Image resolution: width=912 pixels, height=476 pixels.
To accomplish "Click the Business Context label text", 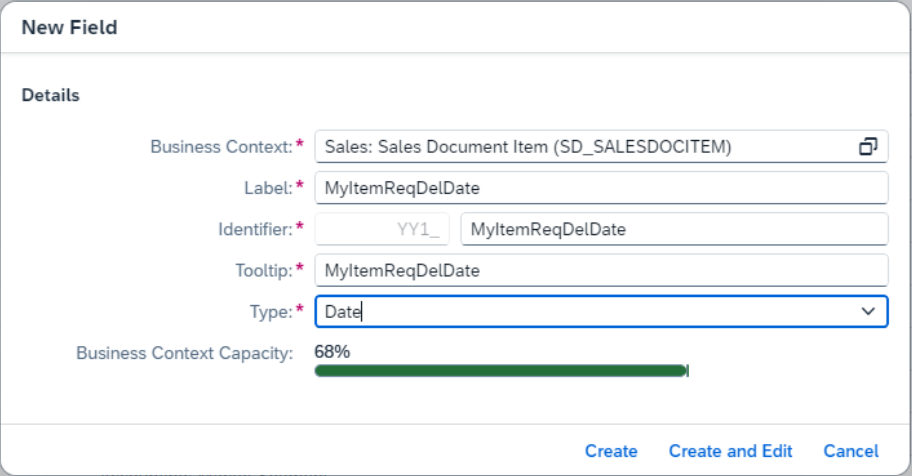I will [x=222, y=147].
